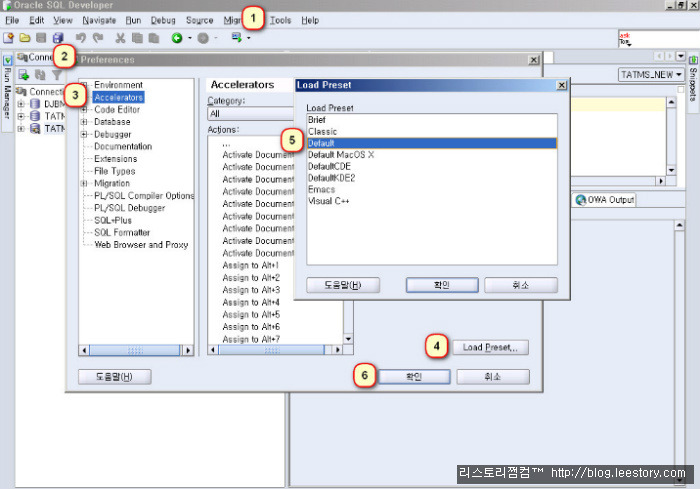Select Web Browser and Proxy preferences
This screenshot has height=489, width=700.
(141, 245)
